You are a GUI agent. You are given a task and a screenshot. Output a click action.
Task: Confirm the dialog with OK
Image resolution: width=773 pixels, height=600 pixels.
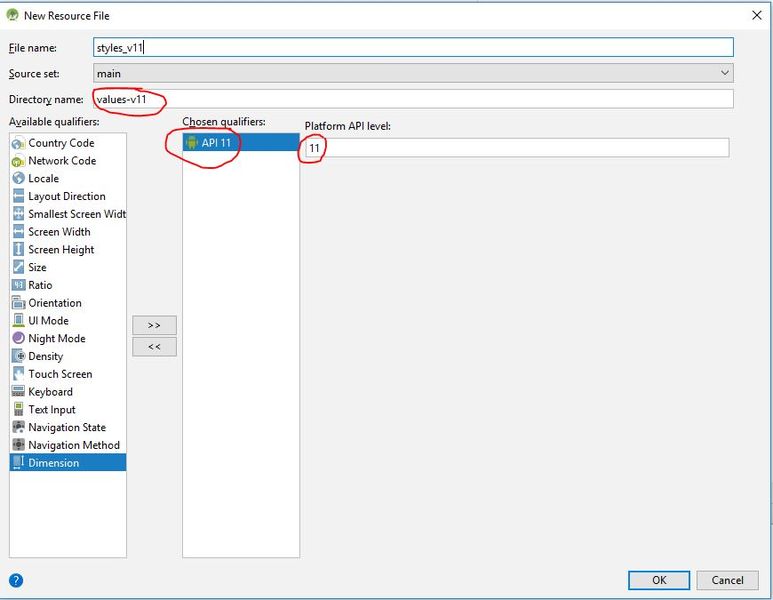click(x=659, y=580)
